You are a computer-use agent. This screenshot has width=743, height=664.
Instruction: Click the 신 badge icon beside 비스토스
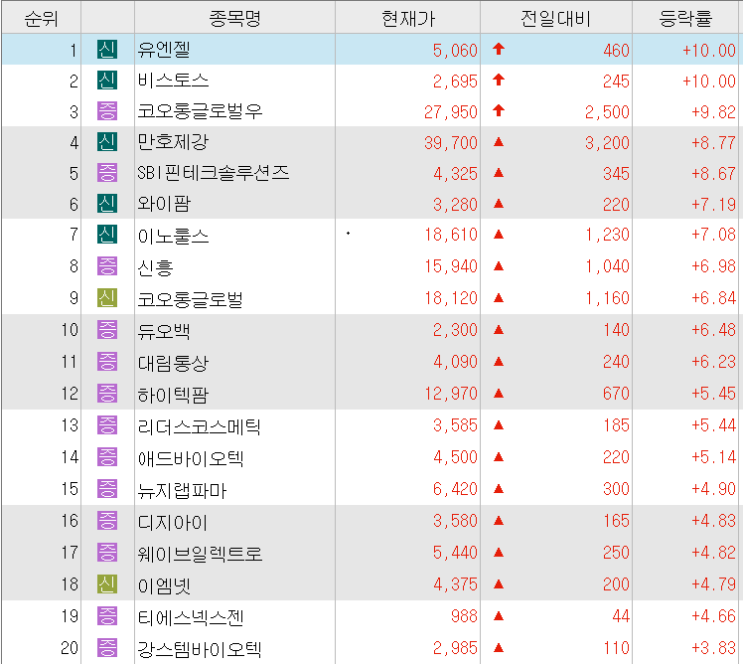pyautogui.click(x=107, y=80)
